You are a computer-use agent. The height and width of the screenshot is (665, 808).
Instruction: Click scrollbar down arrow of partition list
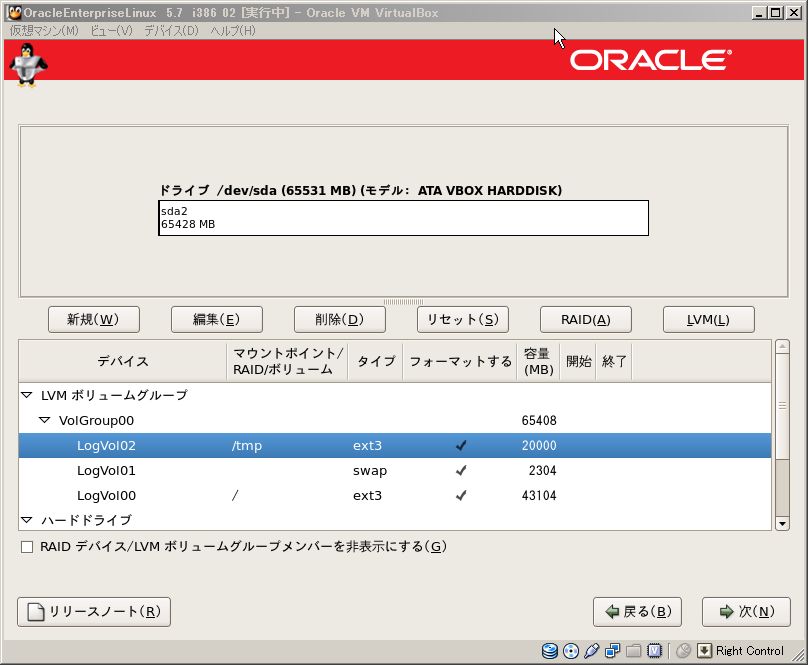click(782, 524)
